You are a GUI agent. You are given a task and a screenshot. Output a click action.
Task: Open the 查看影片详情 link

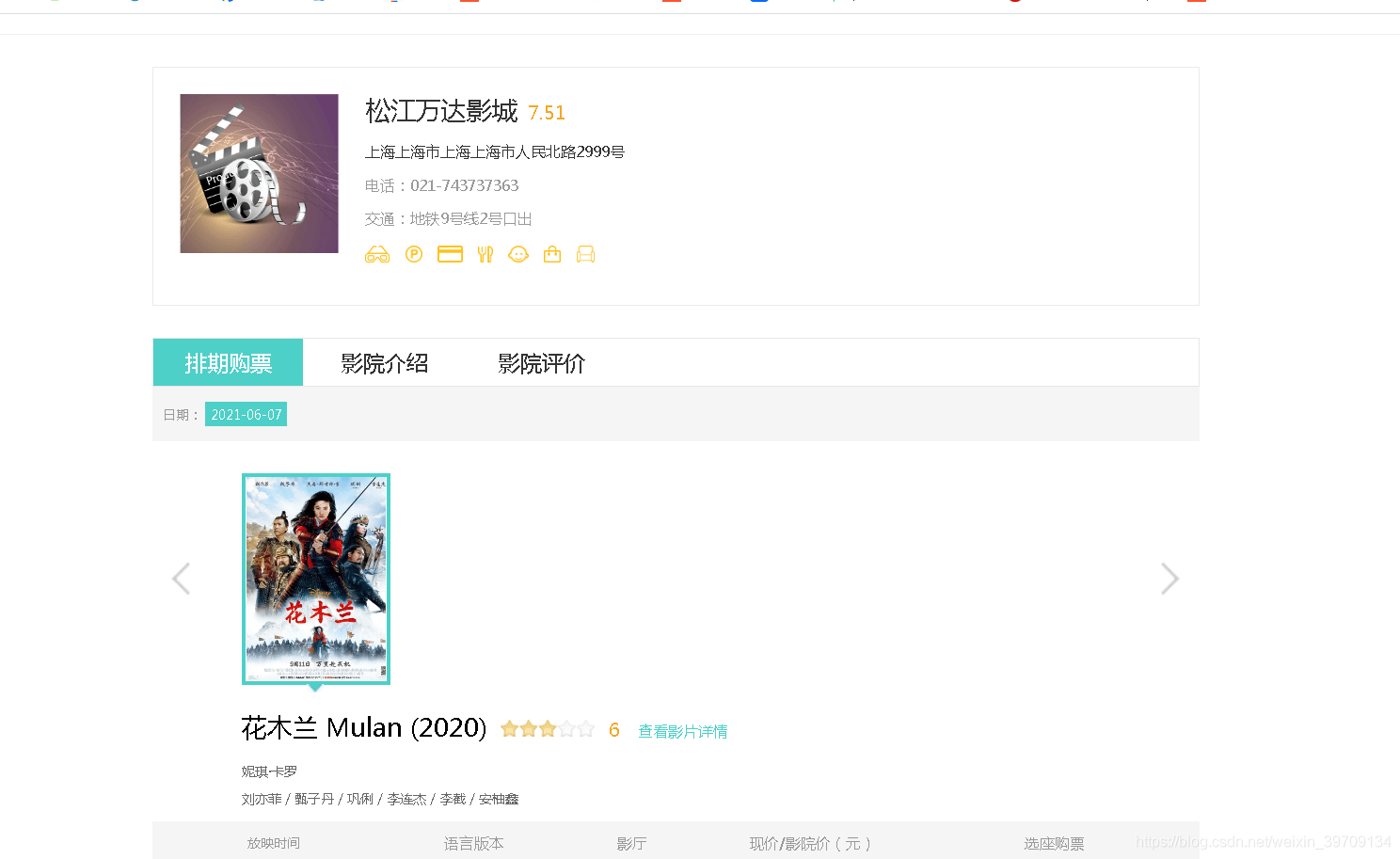(x=683, y=731)
